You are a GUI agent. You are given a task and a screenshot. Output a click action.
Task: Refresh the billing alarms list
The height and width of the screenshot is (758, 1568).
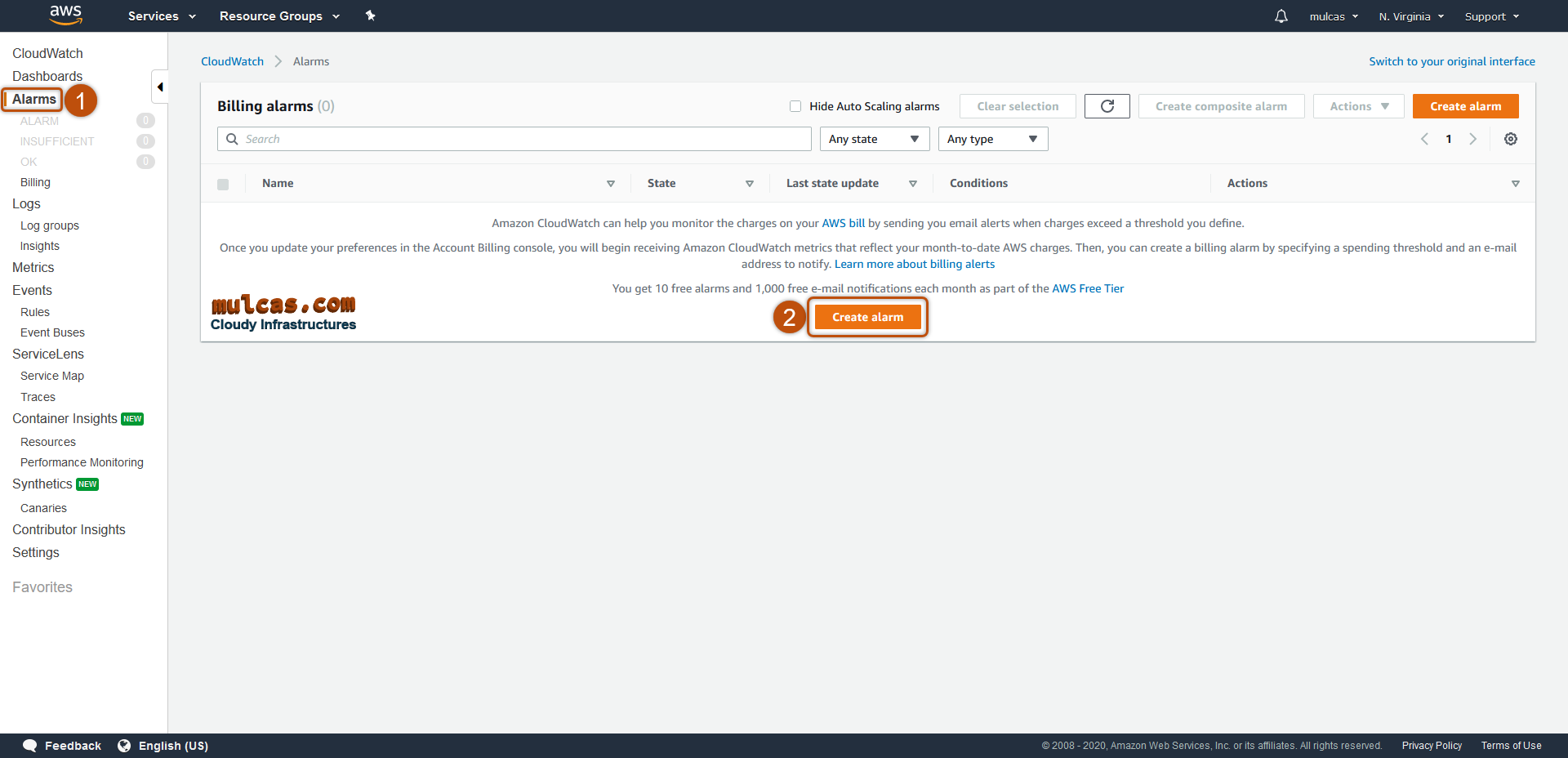1107,106
